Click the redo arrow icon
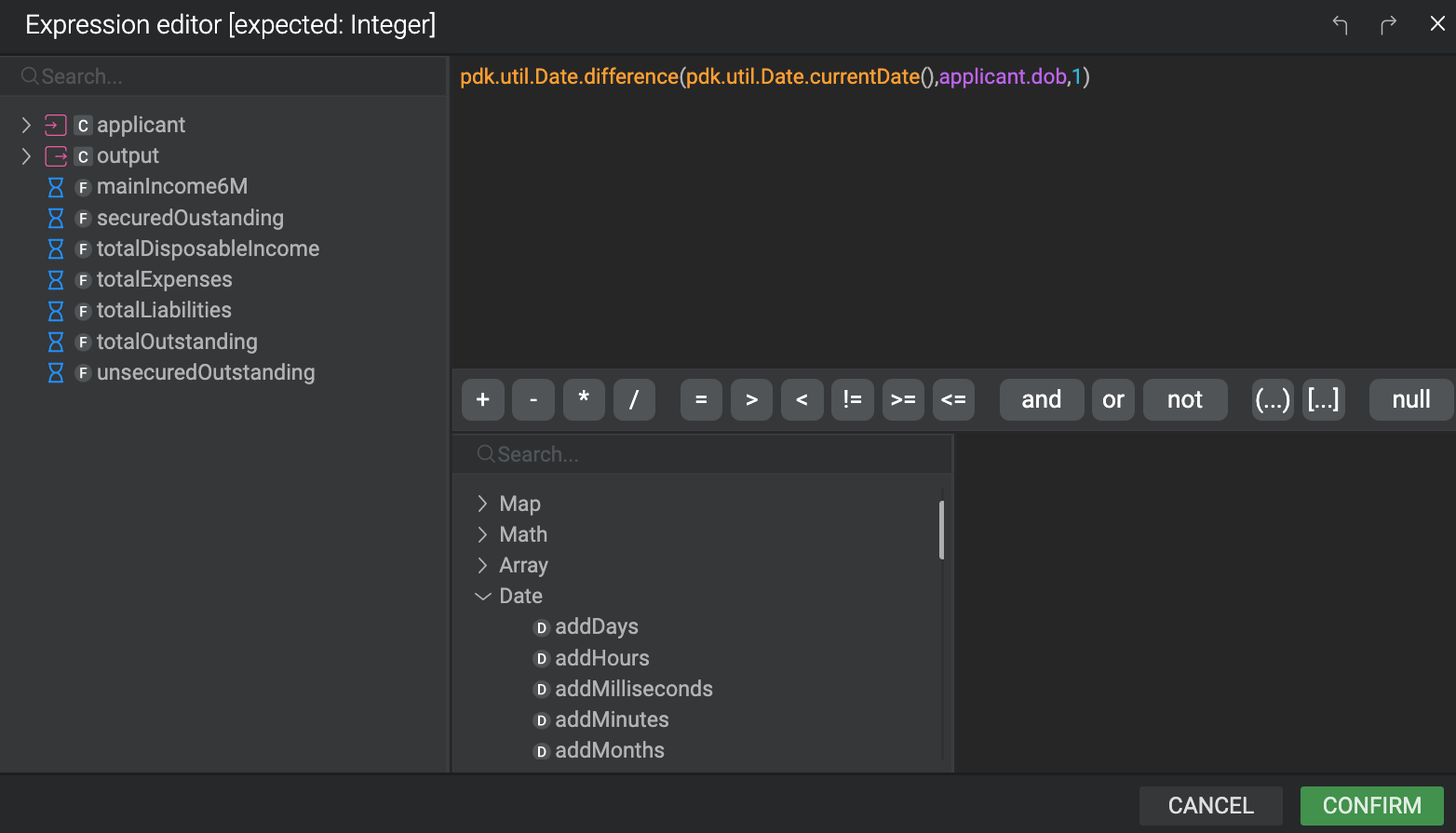 tap(1388, 25)
